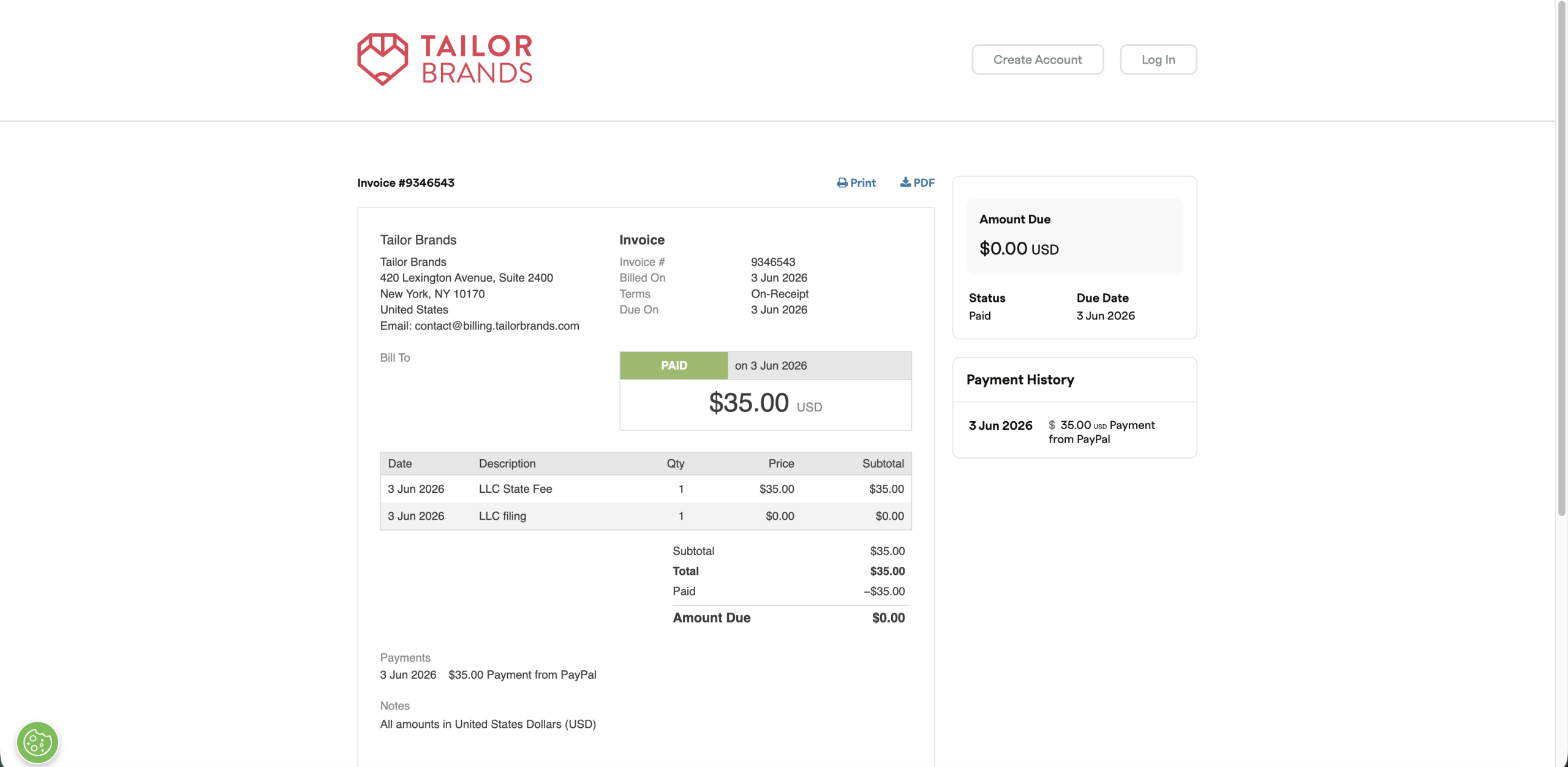Click the contact@billing.tailorbrands.com email text
This screenshot has height=767, width=1568.
click(x=497, y=326)
